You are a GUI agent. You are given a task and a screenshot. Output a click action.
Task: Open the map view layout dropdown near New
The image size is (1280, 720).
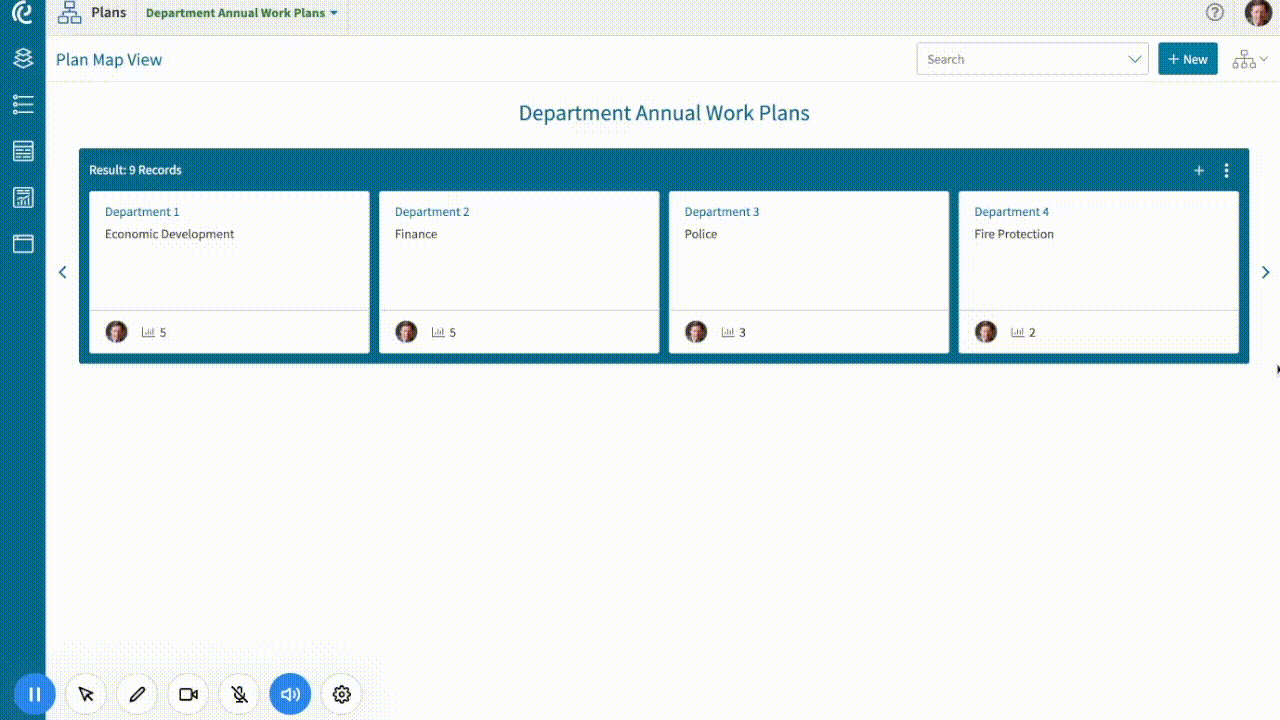(x=1248, y=58)
